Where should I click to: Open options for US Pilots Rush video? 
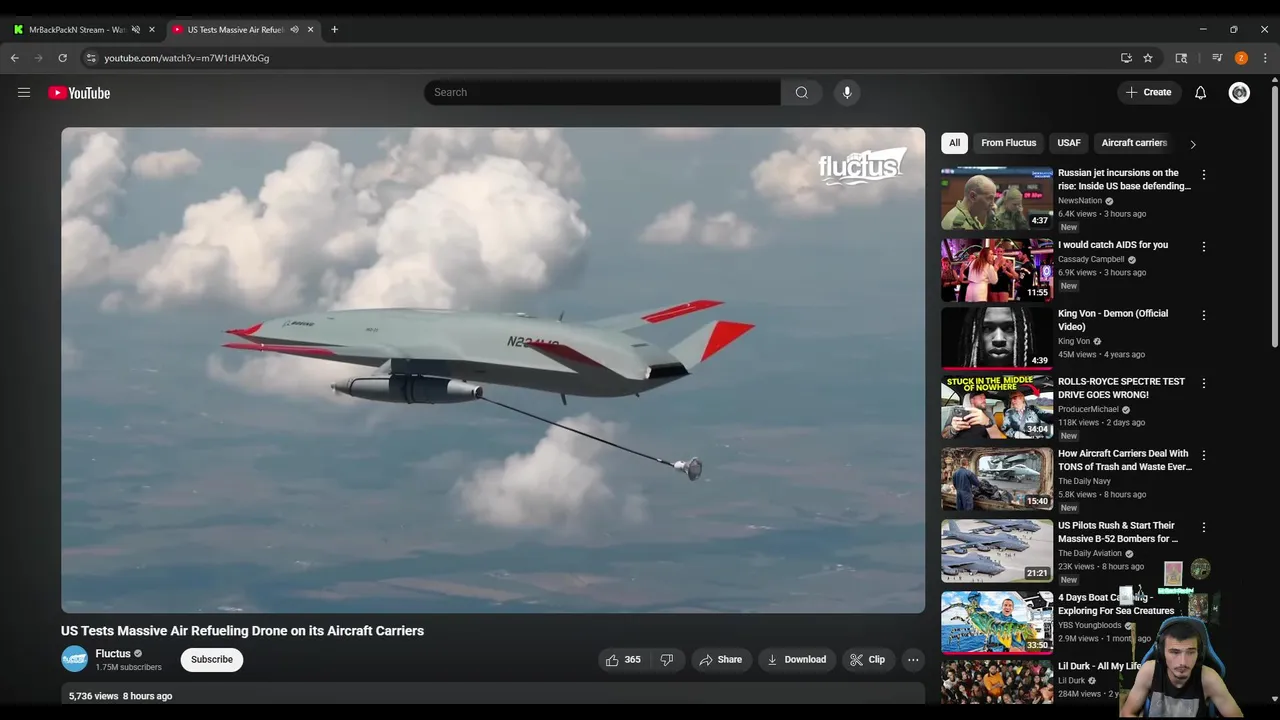(1203, 527)
